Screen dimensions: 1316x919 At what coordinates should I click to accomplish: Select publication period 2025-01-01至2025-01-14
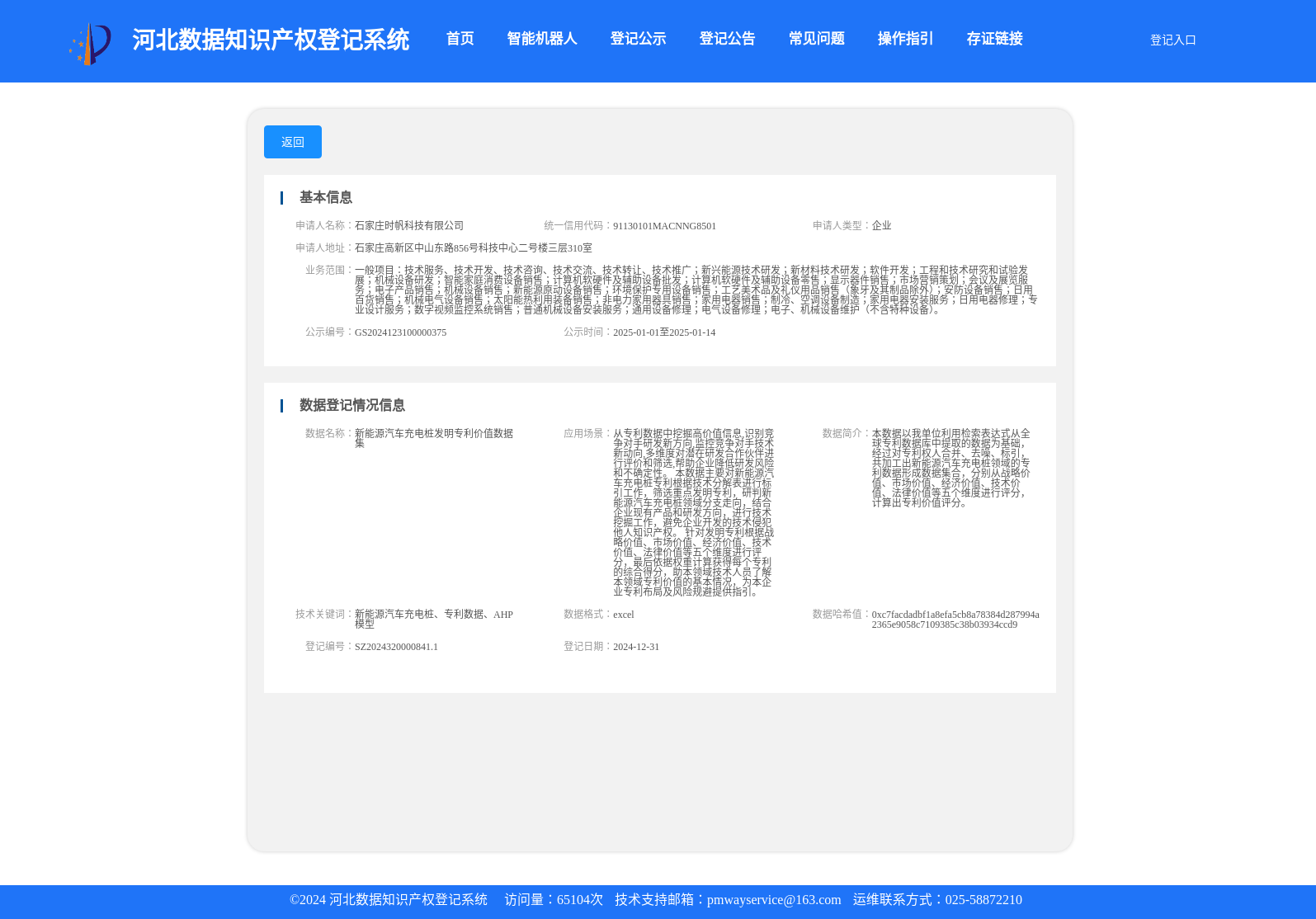(x=664, y=332)
